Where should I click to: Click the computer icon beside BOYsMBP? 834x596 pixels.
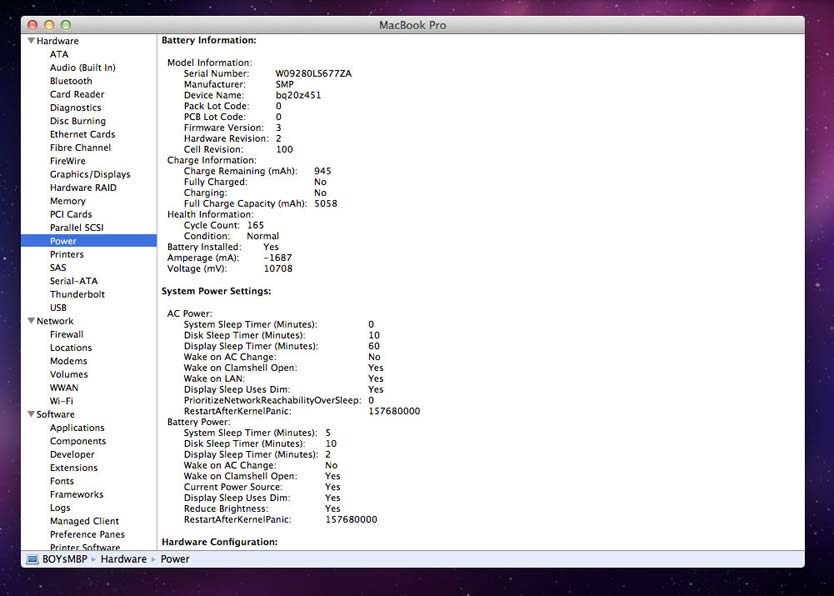coord(32,559)
